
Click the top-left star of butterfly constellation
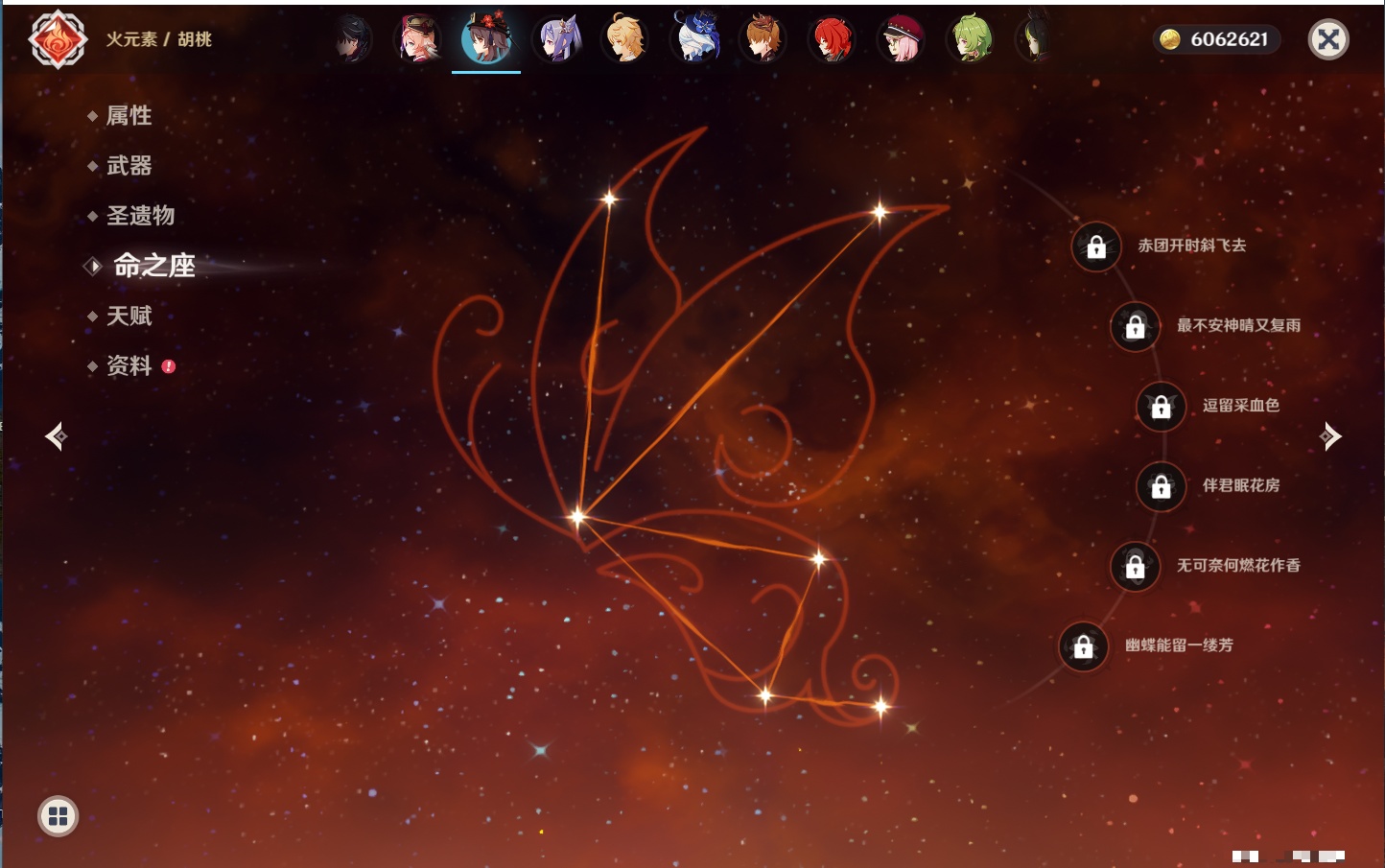[609, 199]
